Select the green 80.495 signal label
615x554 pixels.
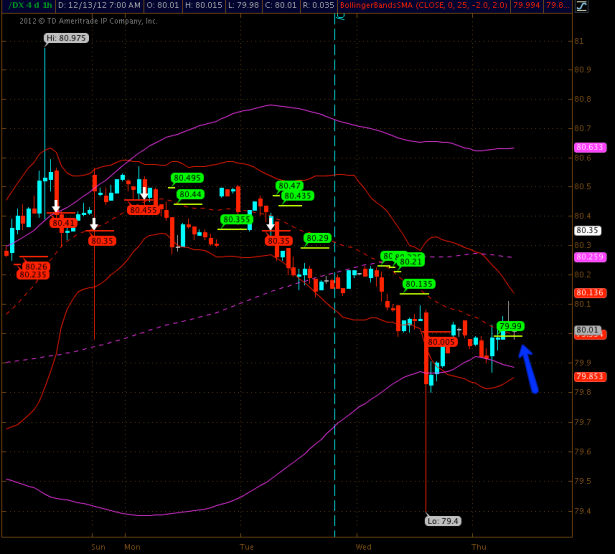187,178
